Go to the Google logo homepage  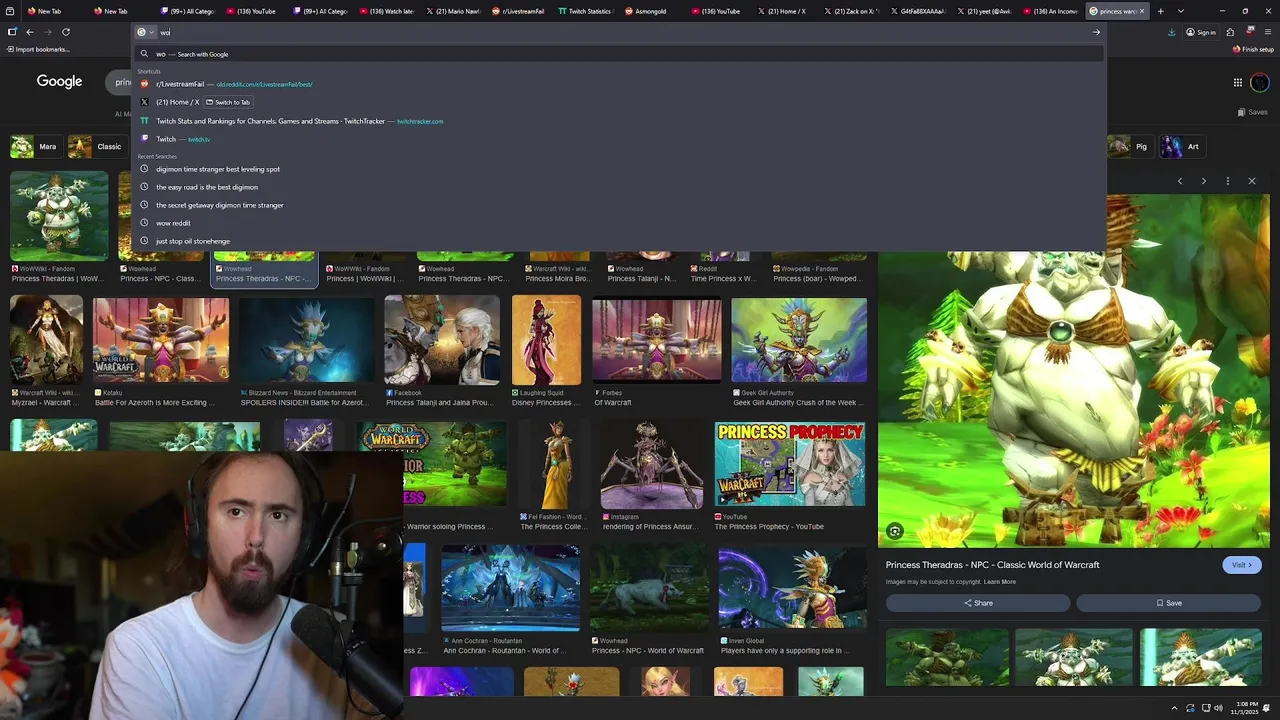point(59,82)
